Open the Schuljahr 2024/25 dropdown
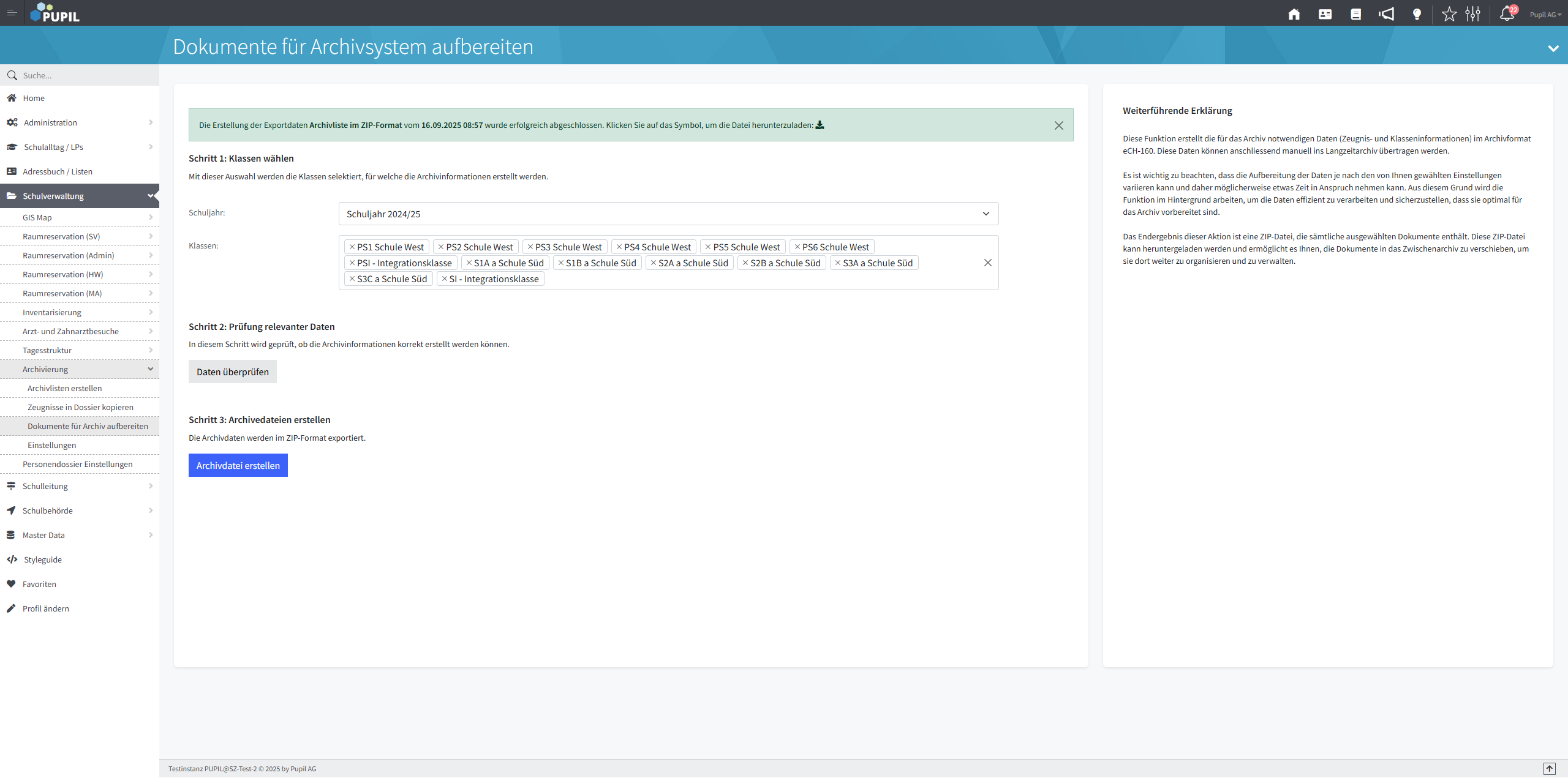1568x778 pixels. click(668, 214)
